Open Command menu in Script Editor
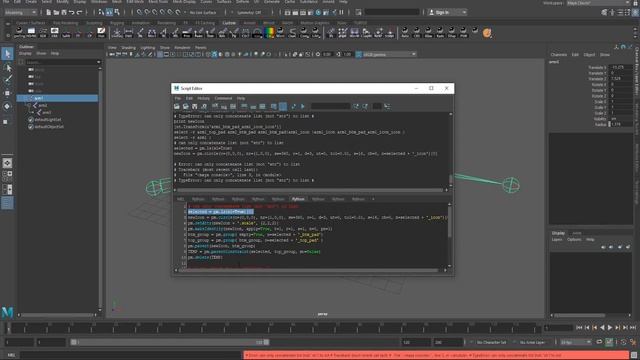The width and height of the screenshot is (640, 360). point(223,98)
